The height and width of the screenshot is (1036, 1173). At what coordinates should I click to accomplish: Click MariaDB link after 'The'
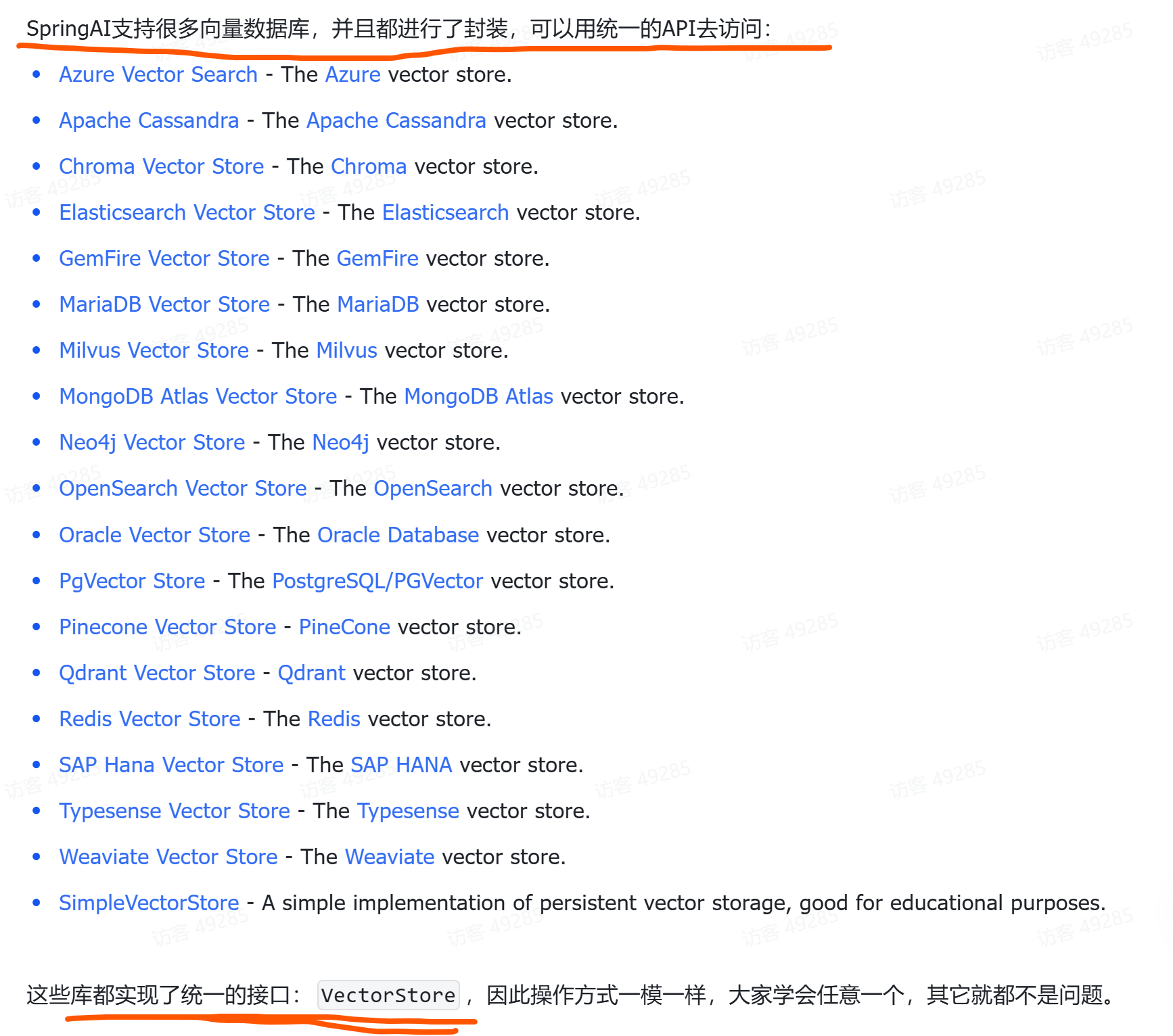click(378, 304)
